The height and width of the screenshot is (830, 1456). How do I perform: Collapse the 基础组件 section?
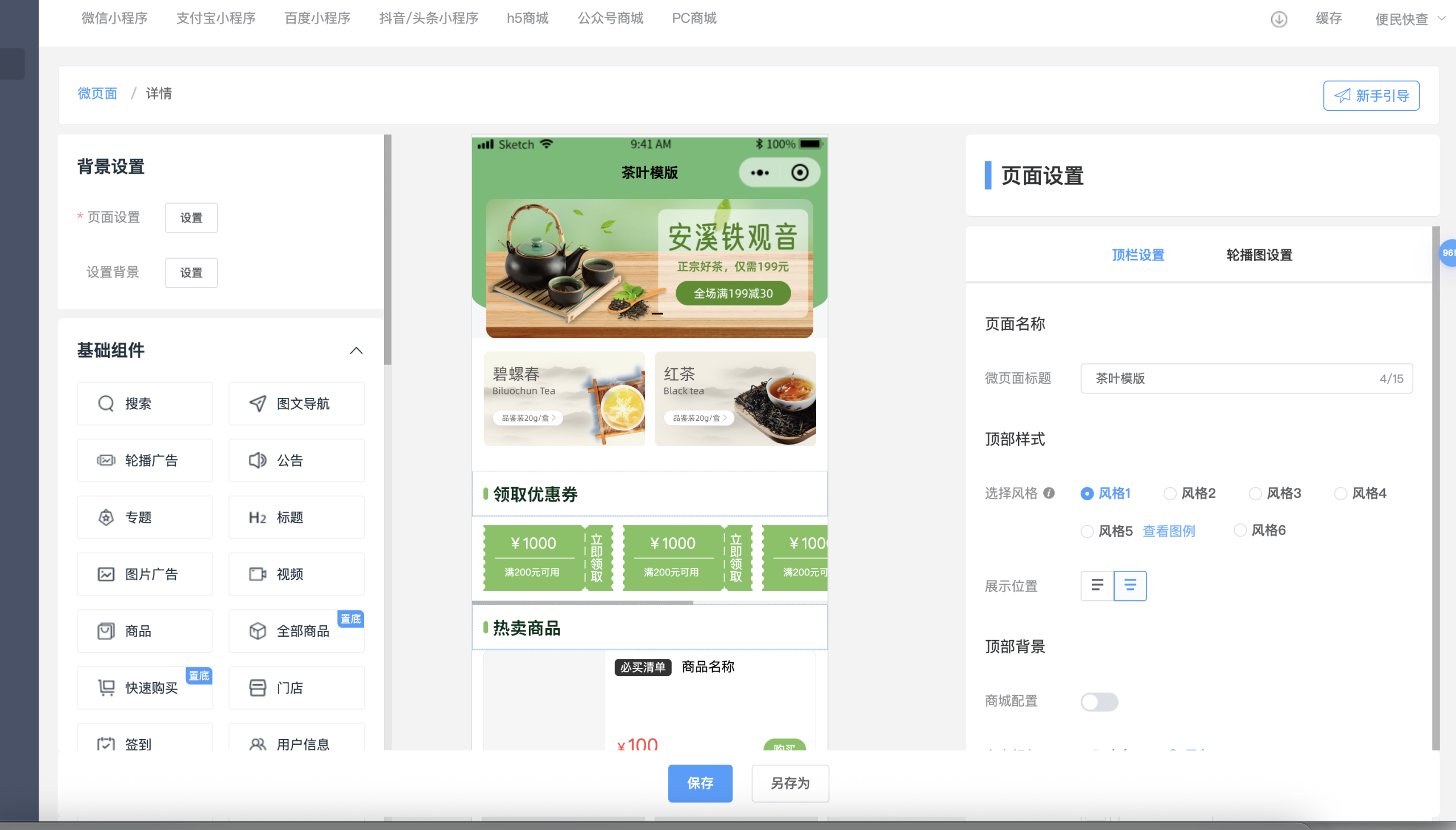pos(356,351)
